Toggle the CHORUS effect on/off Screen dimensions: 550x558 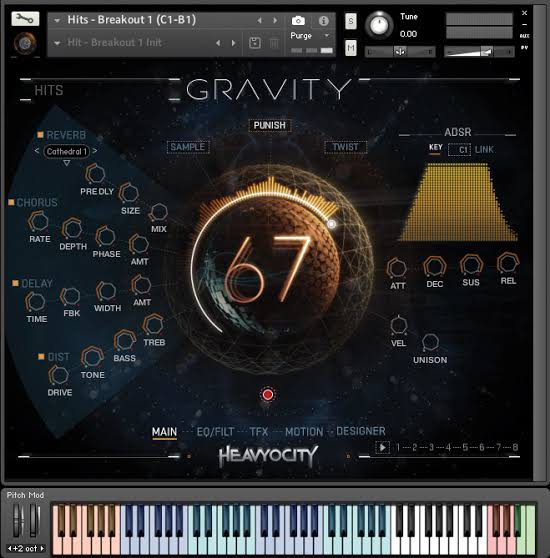[11, 202]
